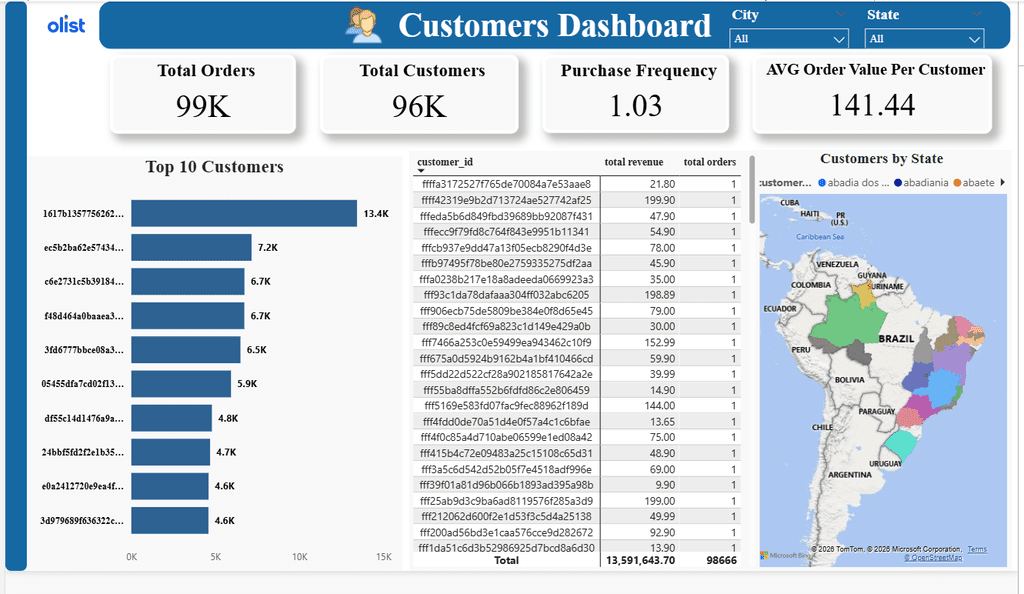Image resolution: width=1024 pixels, height=594 pixels.
Task: Open the City dropdown filter
Action: (789, 39)
